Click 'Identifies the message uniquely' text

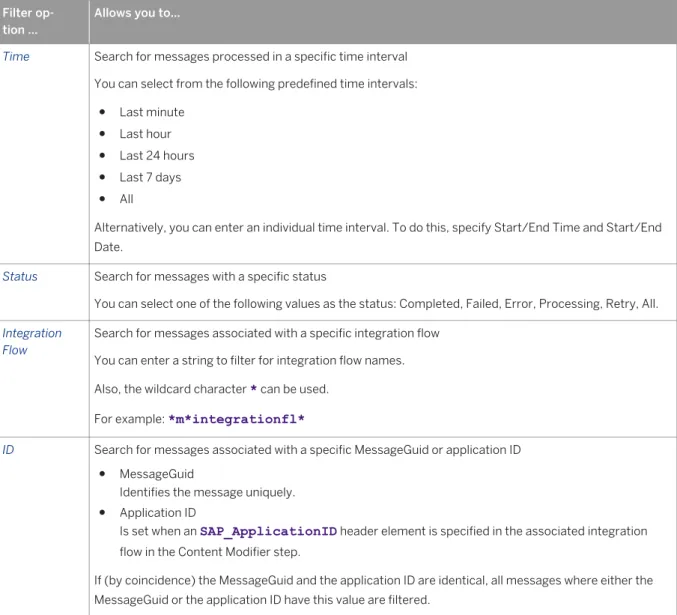(207, 492)
